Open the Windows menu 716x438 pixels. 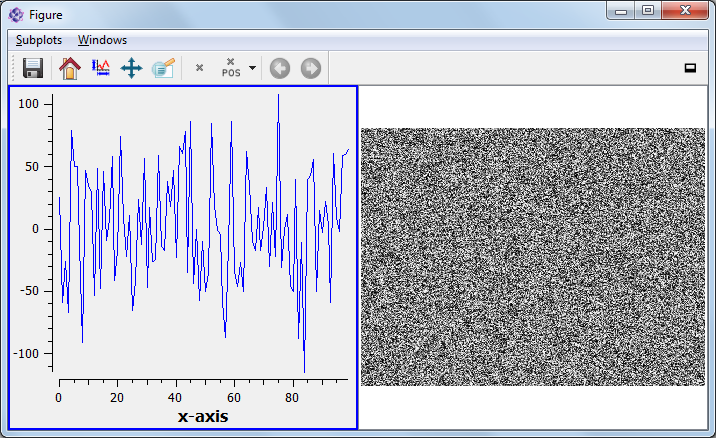102,40
